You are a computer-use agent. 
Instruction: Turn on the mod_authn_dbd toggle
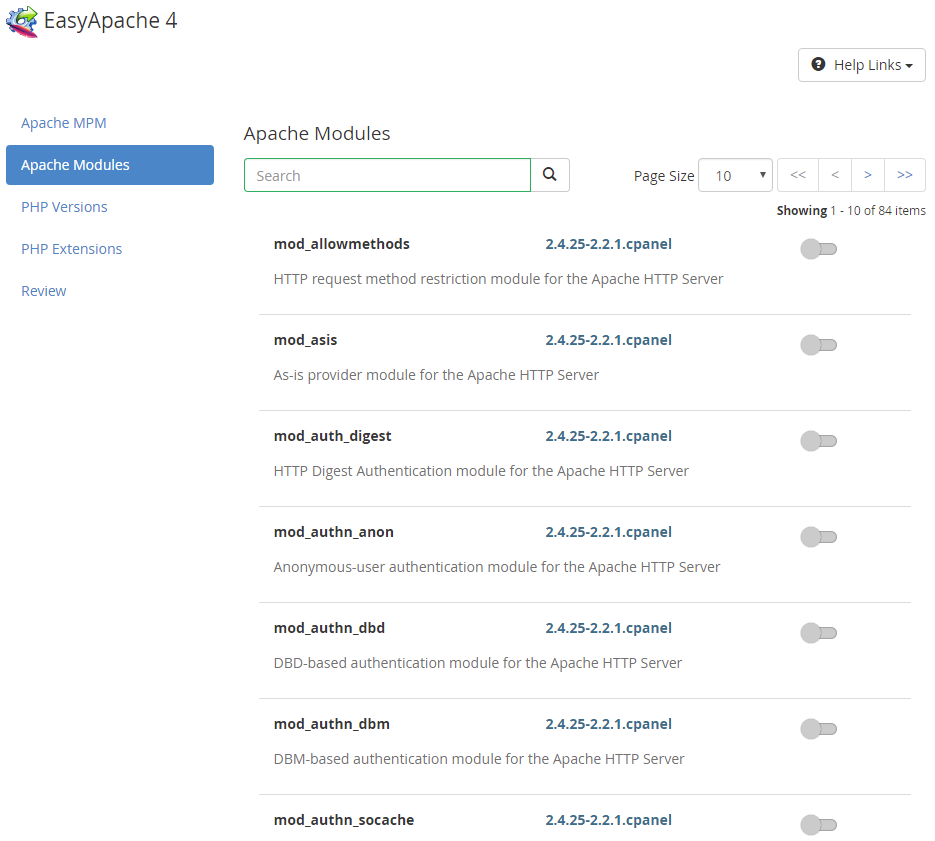point(819,633)
